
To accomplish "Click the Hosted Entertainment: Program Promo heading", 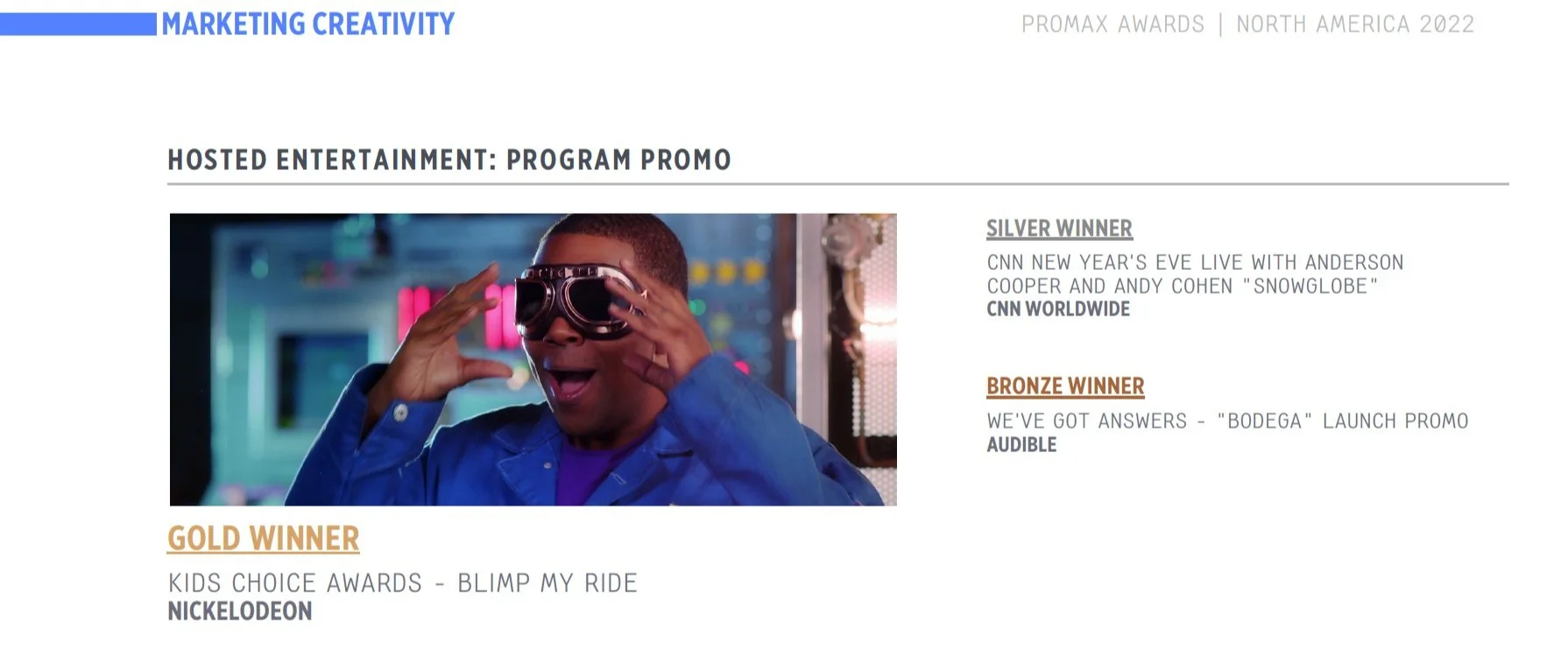I will [449, 159].
